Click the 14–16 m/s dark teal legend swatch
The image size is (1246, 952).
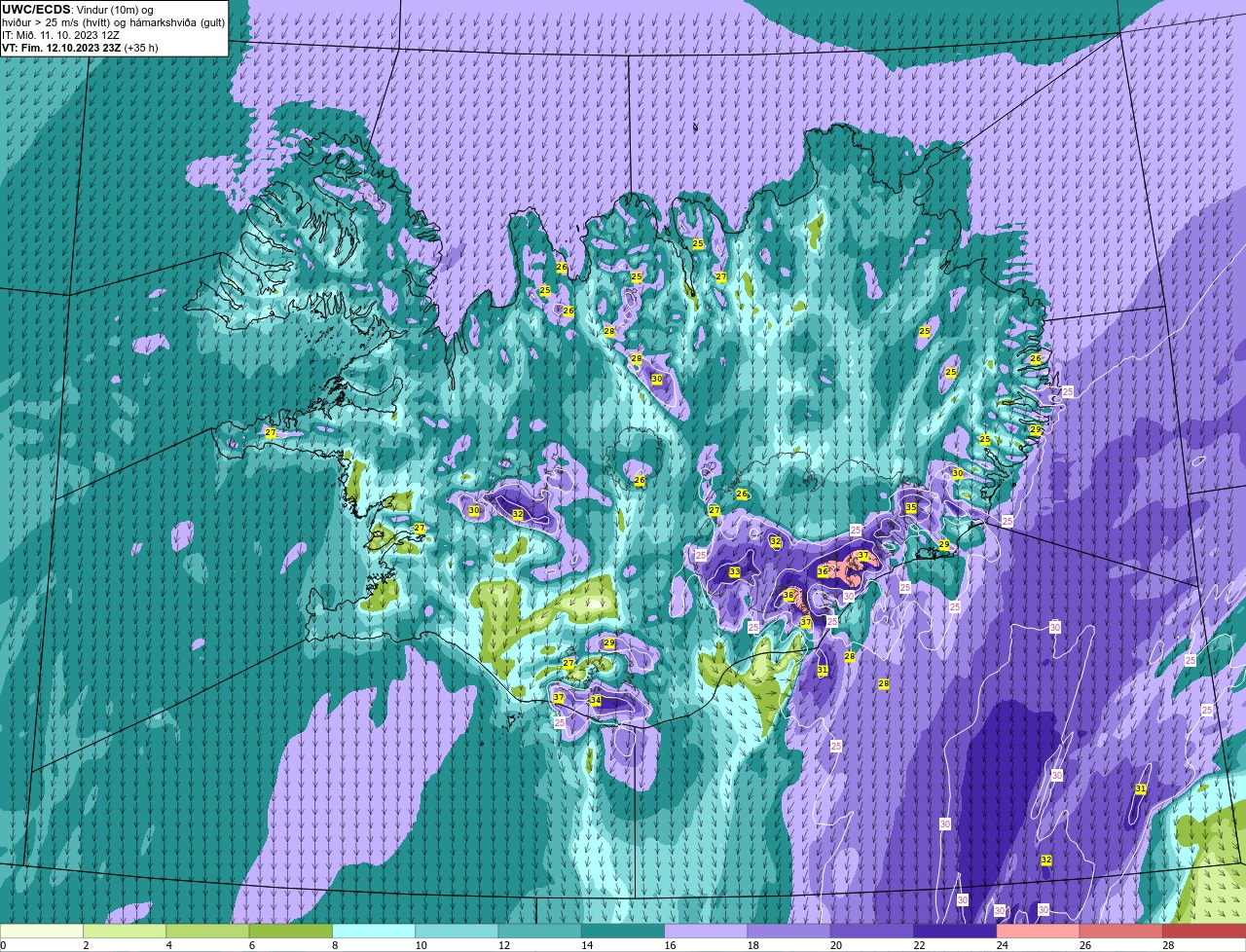[x=623, y=931]
